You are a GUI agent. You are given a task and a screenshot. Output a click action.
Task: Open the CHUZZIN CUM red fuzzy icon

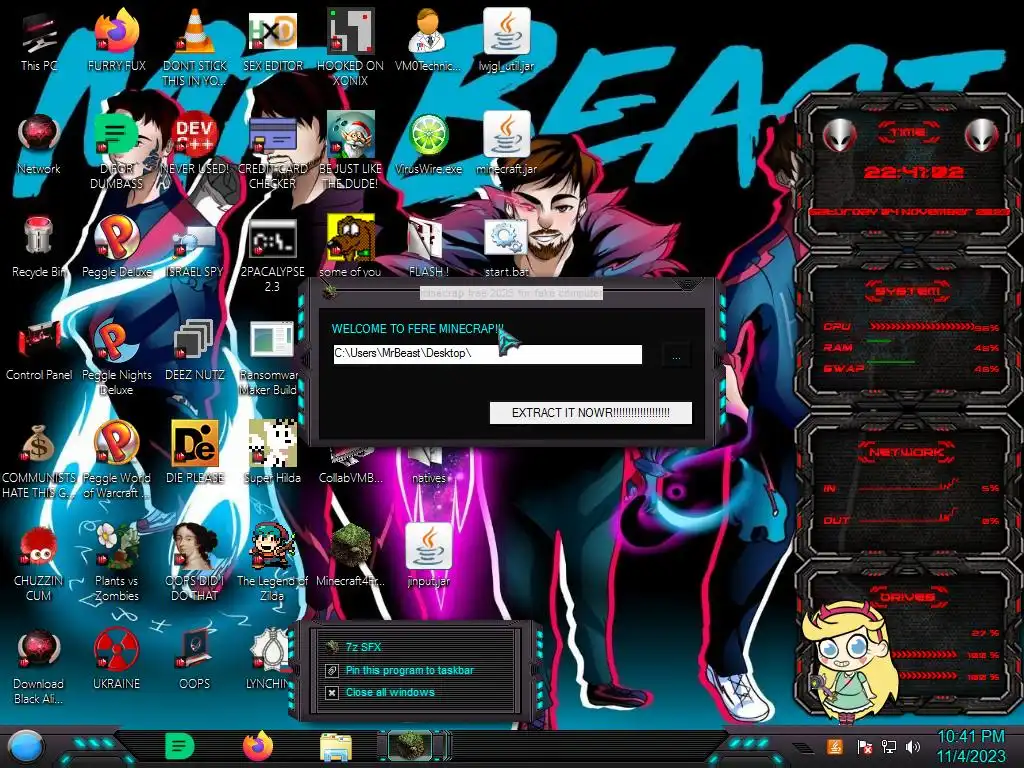39,563
